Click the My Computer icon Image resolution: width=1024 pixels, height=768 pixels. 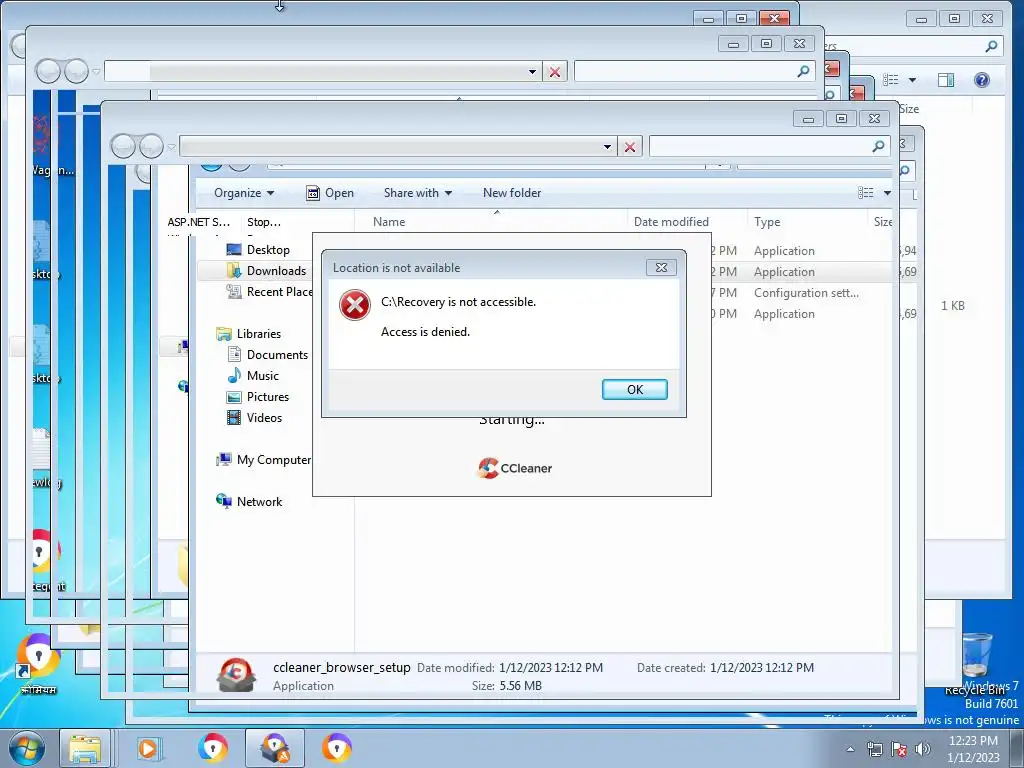(223, 460)
